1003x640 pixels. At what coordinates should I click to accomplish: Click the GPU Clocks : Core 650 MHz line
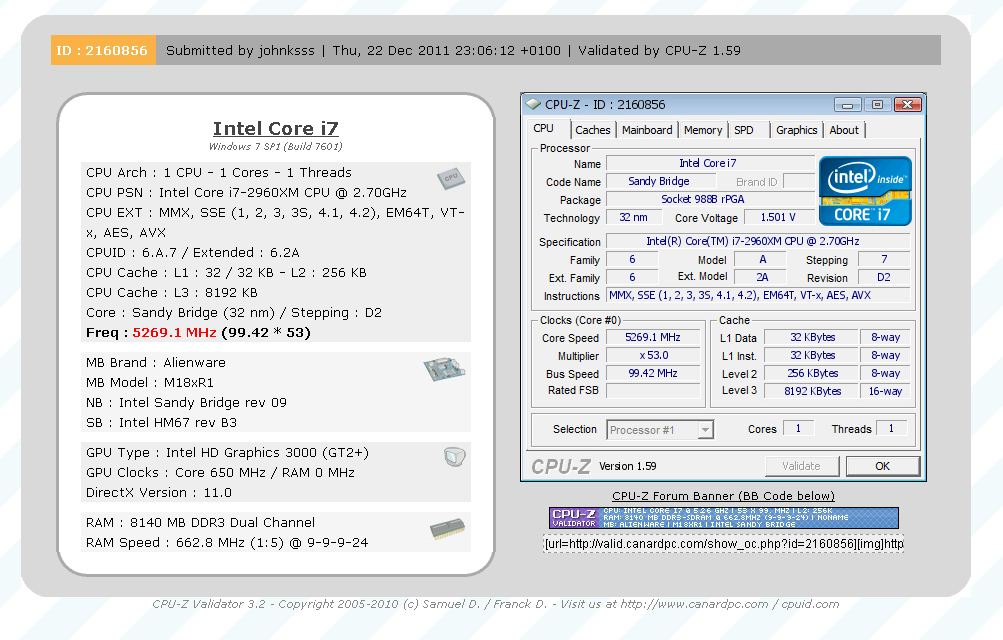(x=220, y=472)
